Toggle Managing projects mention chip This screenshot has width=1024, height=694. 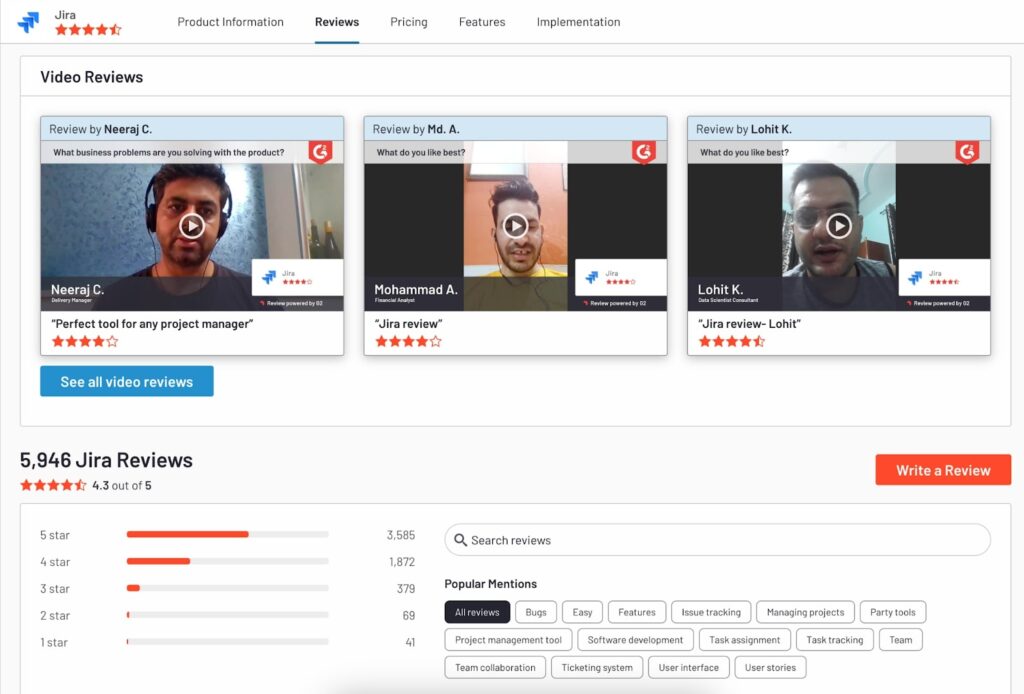point(805,612)
